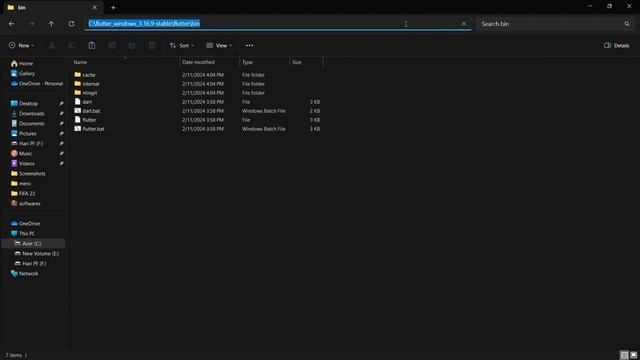Image resolution: width=640 pixels, height=360 pixels.
Task: Sort by the Name column header
Action: click(125, 62)
